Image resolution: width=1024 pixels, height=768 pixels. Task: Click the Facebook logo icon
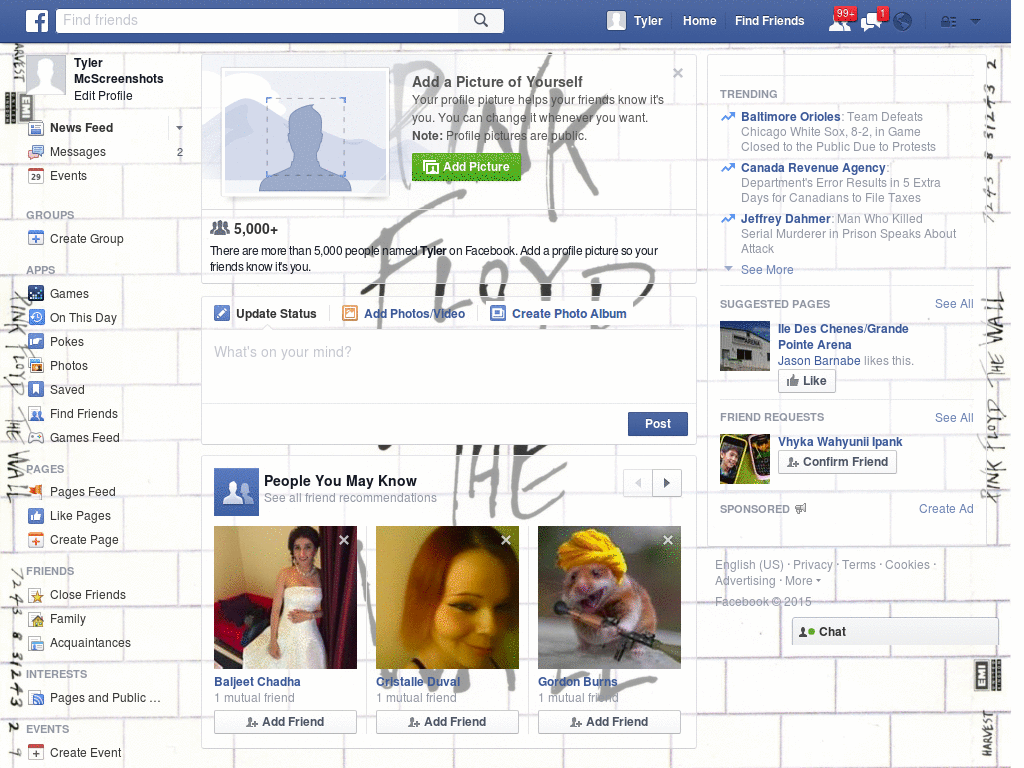pos(37,21)
